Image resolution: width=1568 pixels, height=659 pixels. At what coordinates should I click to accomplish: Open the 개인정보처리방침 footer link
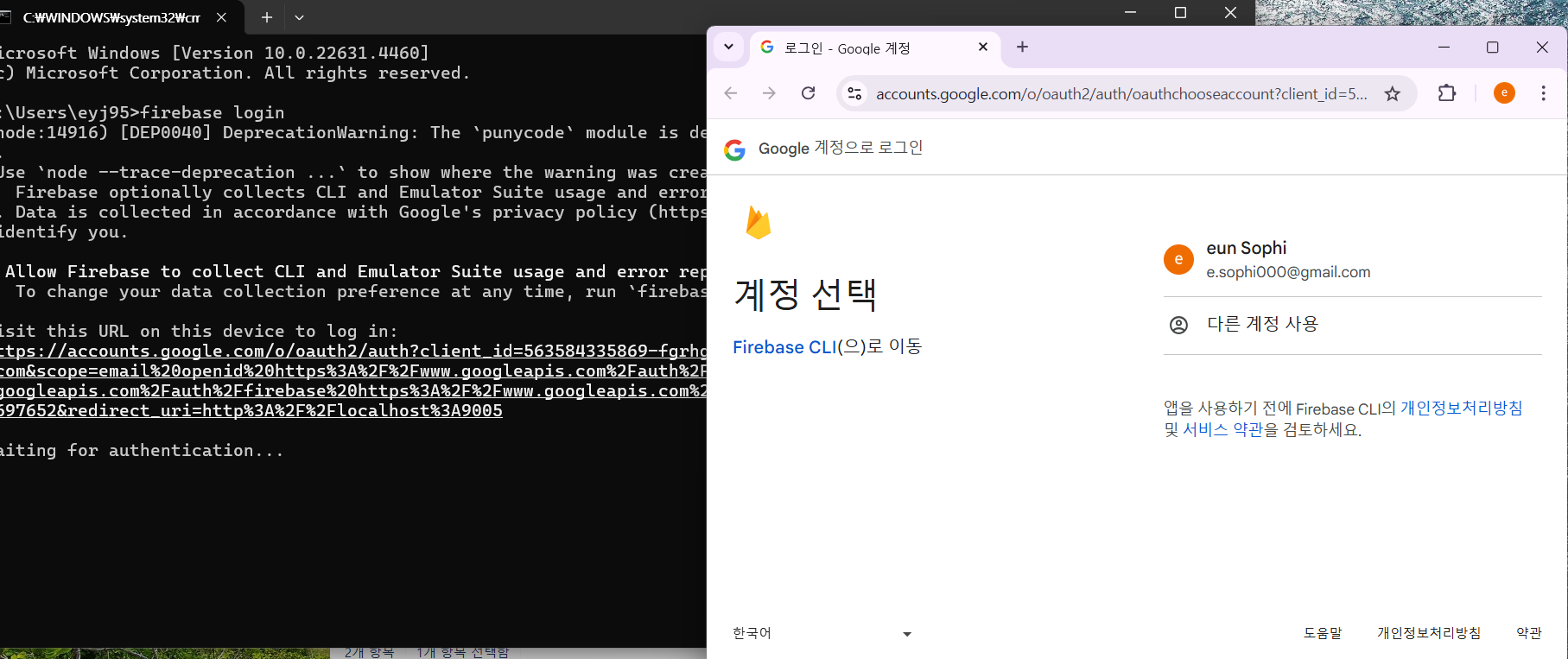[1429, 633]
